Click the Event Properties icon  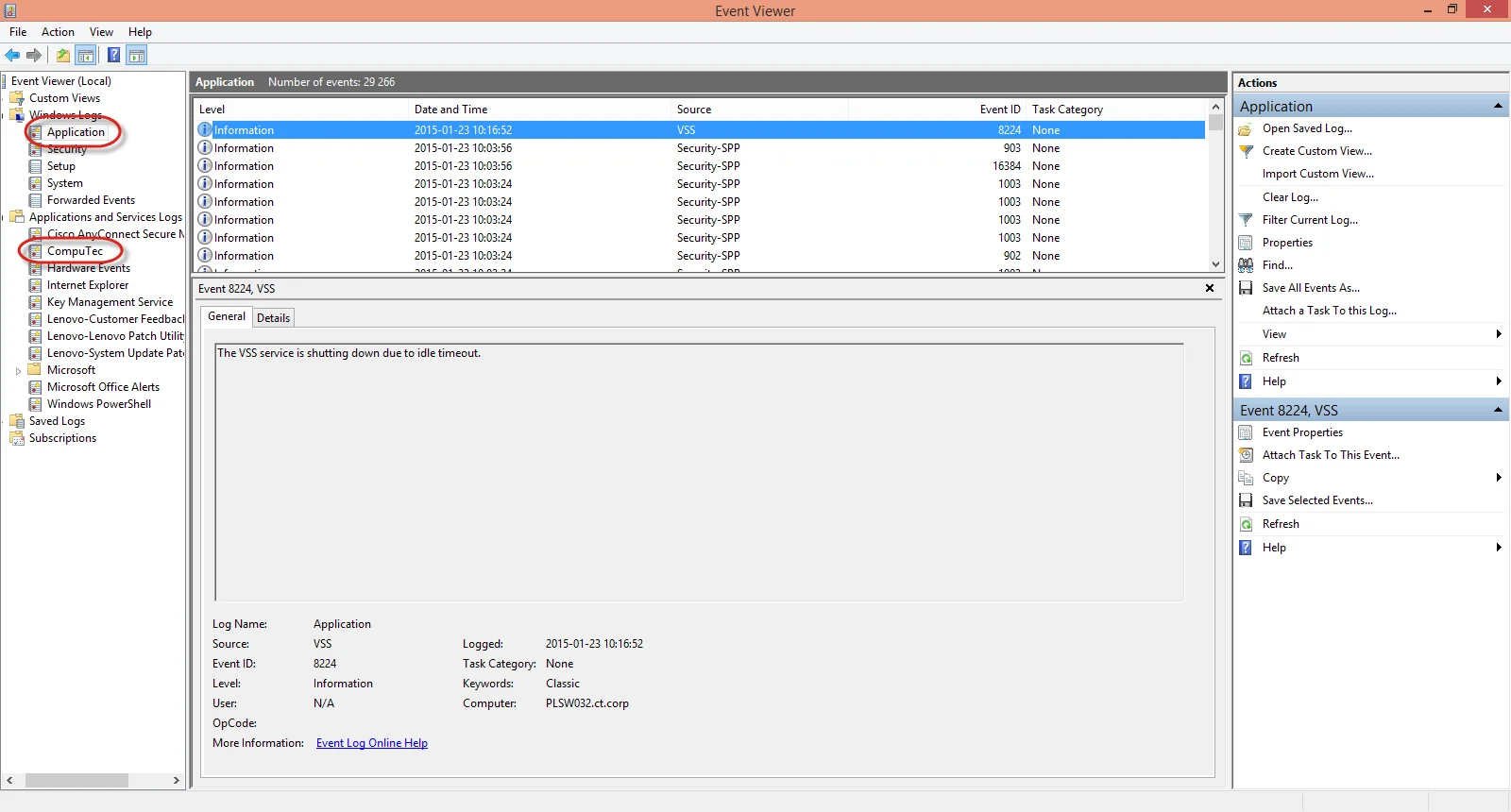click(x=1246, y=432)
